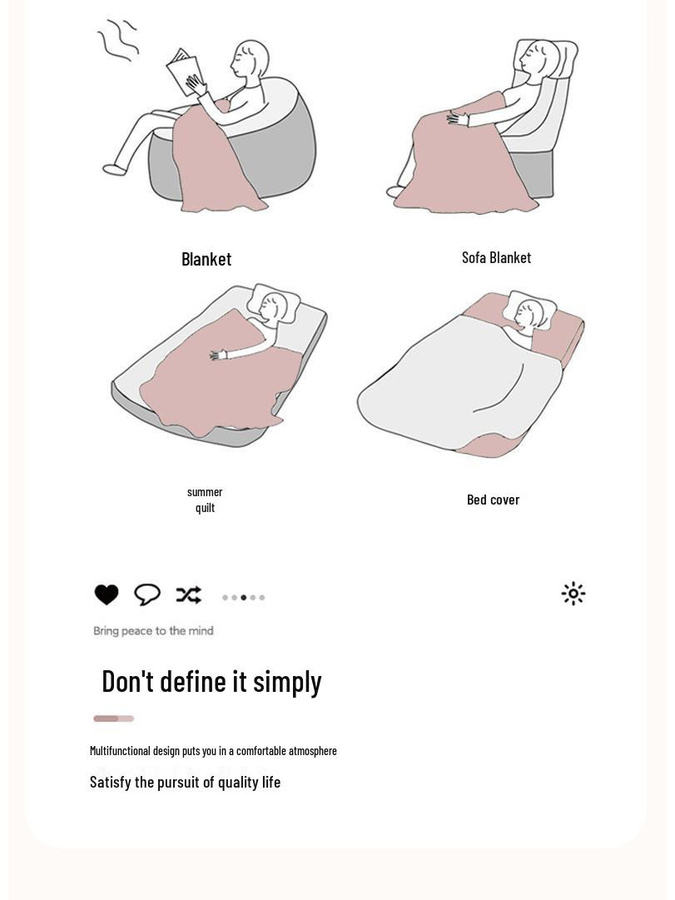The width and height of the screenshot is (675, 900).
Task: Tap the shuffle arrows icon
Action: click(x=189, y=595)
